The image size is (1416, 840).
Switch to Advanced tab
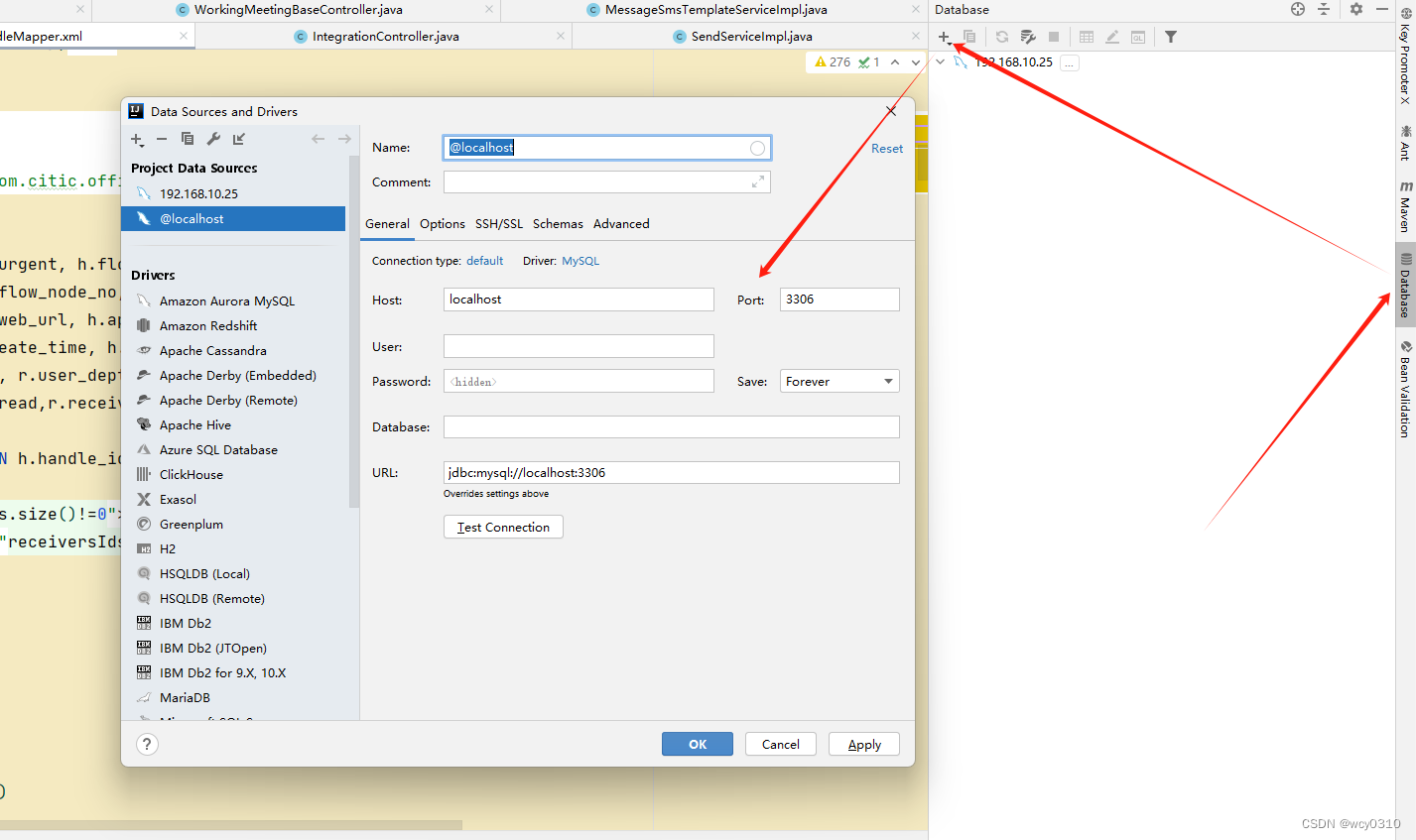[621, 224]
